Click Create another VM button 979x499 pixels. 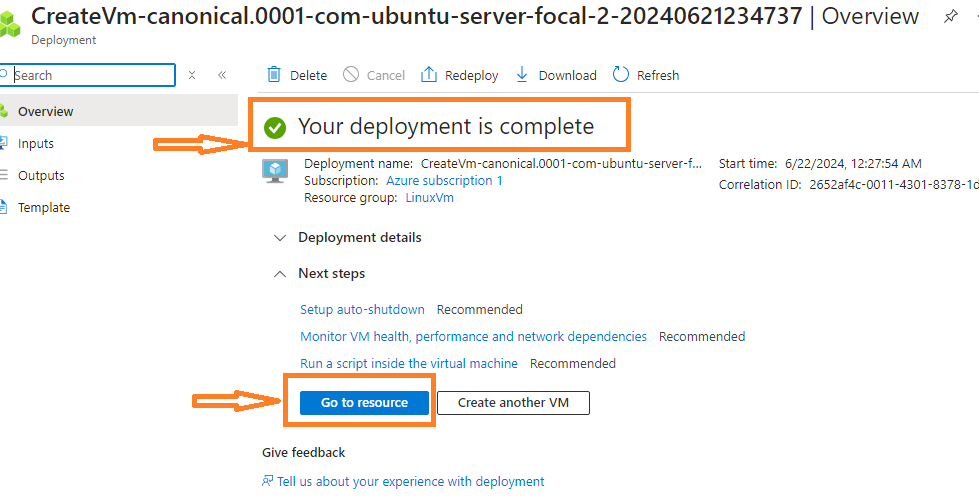point(513,402)
